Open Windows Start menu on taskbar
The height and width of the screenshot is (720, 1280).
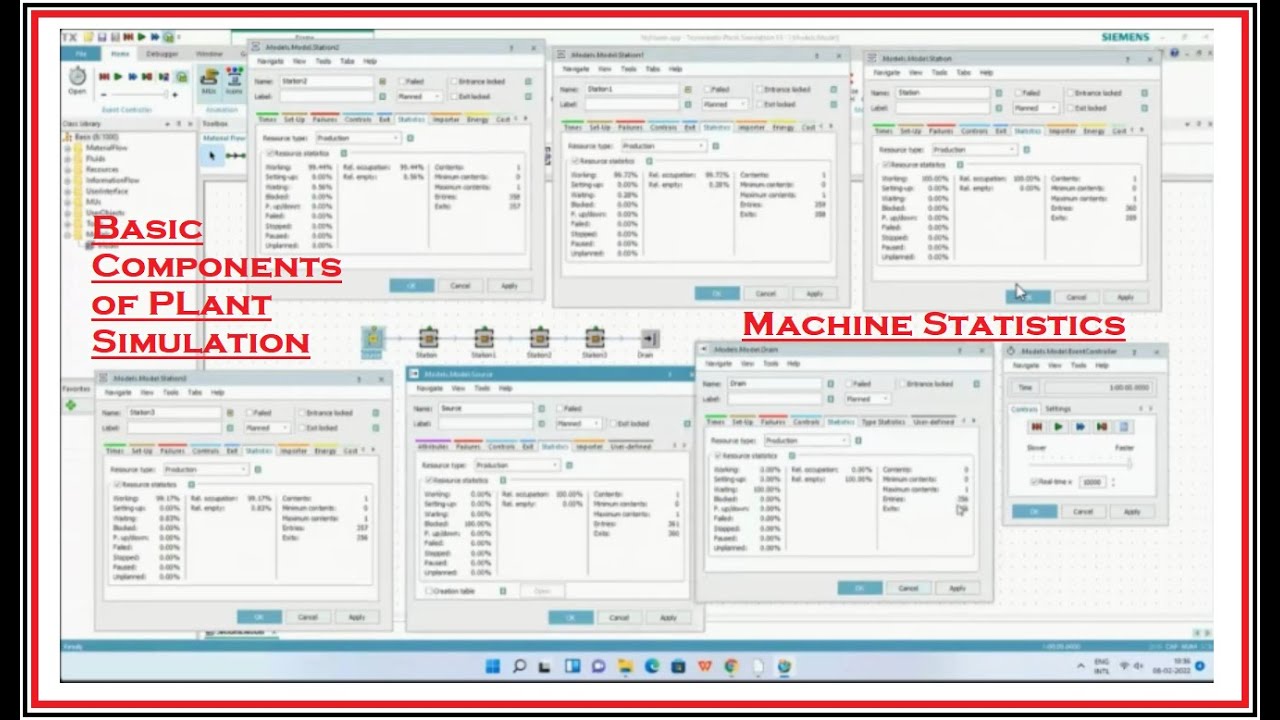pyautogui.click(x=493, y=665)
